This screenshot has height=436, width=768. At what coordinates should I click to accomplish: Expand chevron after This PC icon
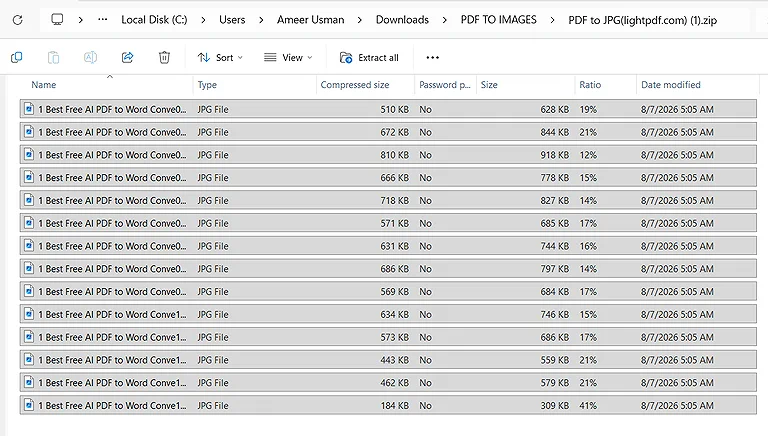[x=80, y=20]
